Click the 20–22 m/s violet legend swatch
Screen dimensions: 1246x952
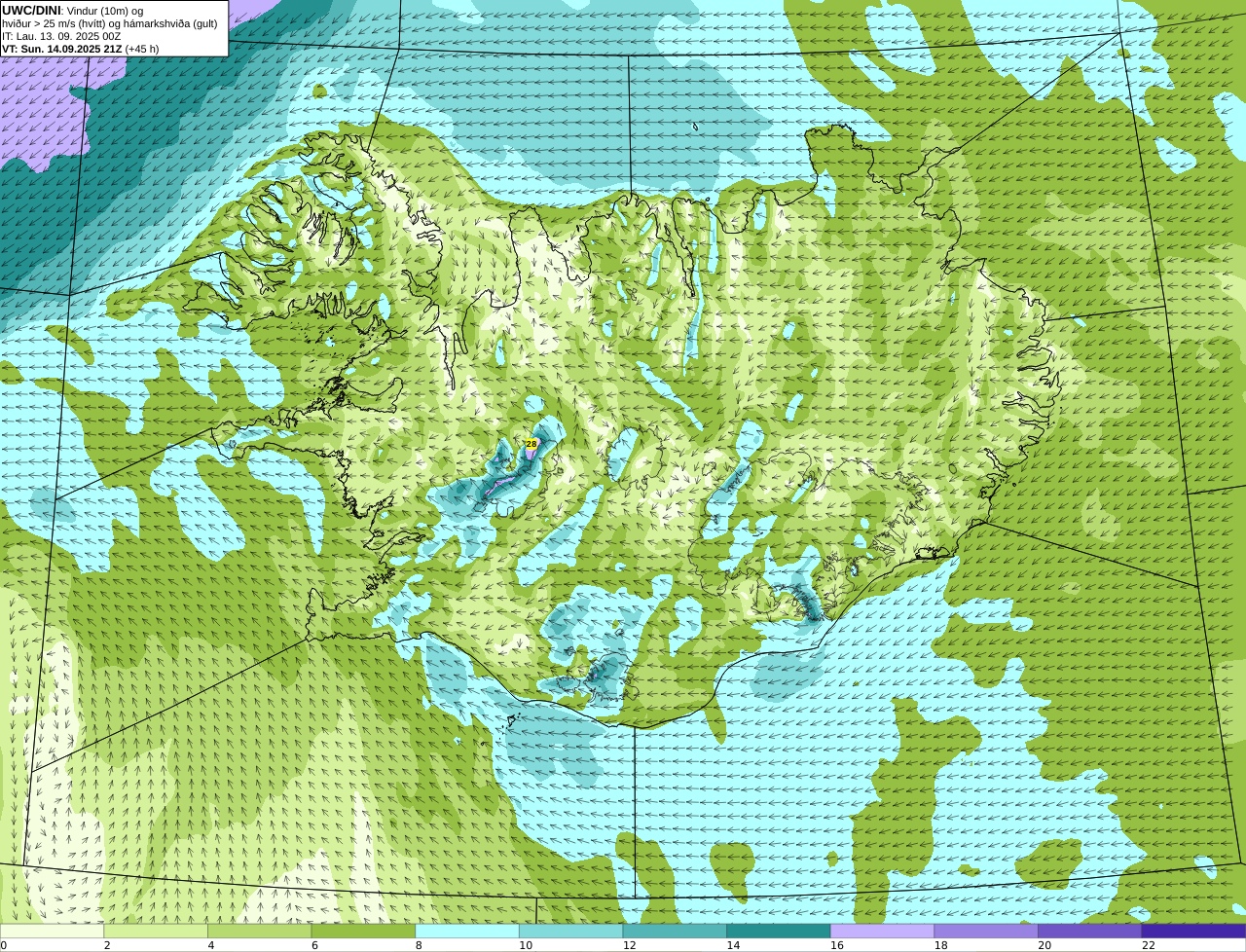tap(1090, 931)
